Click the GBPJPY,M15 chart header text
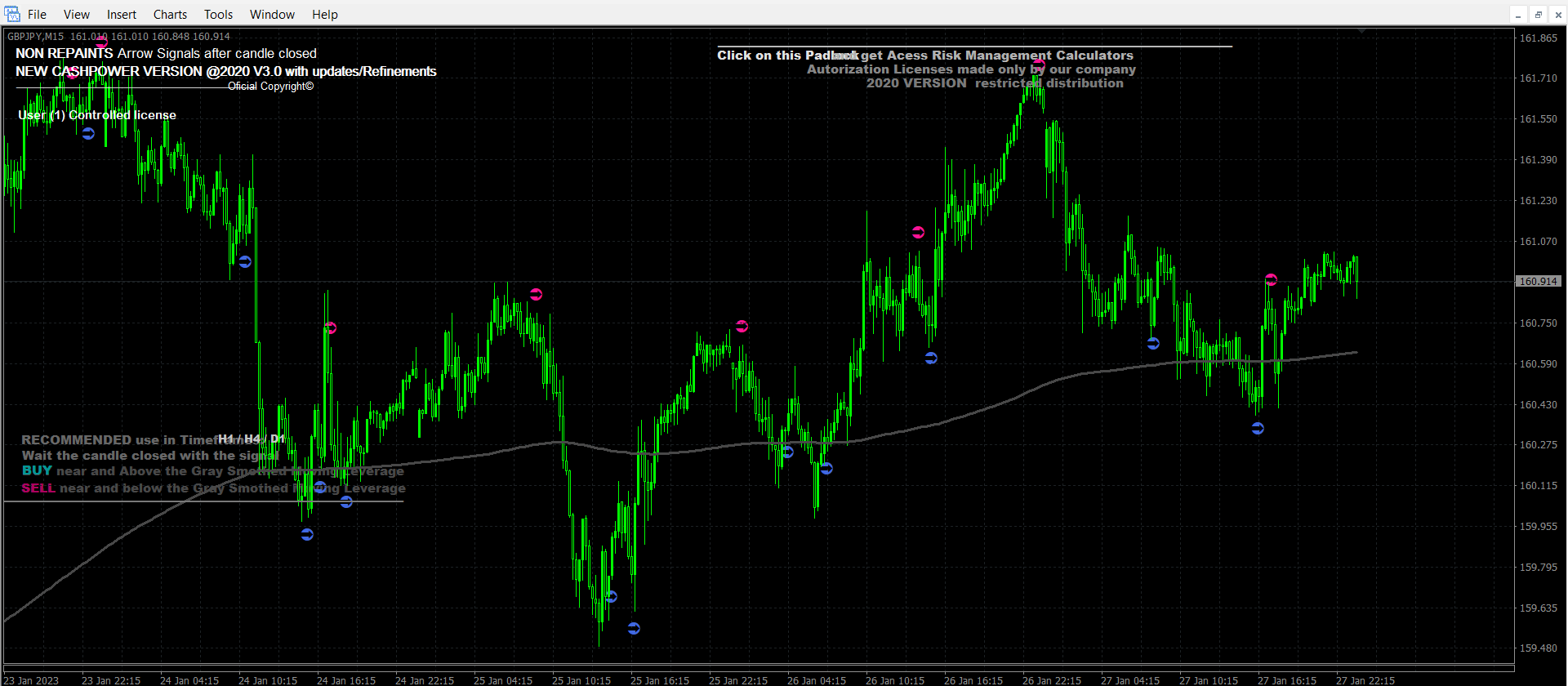Screen dimensions: 1568x686 (35, 36)
